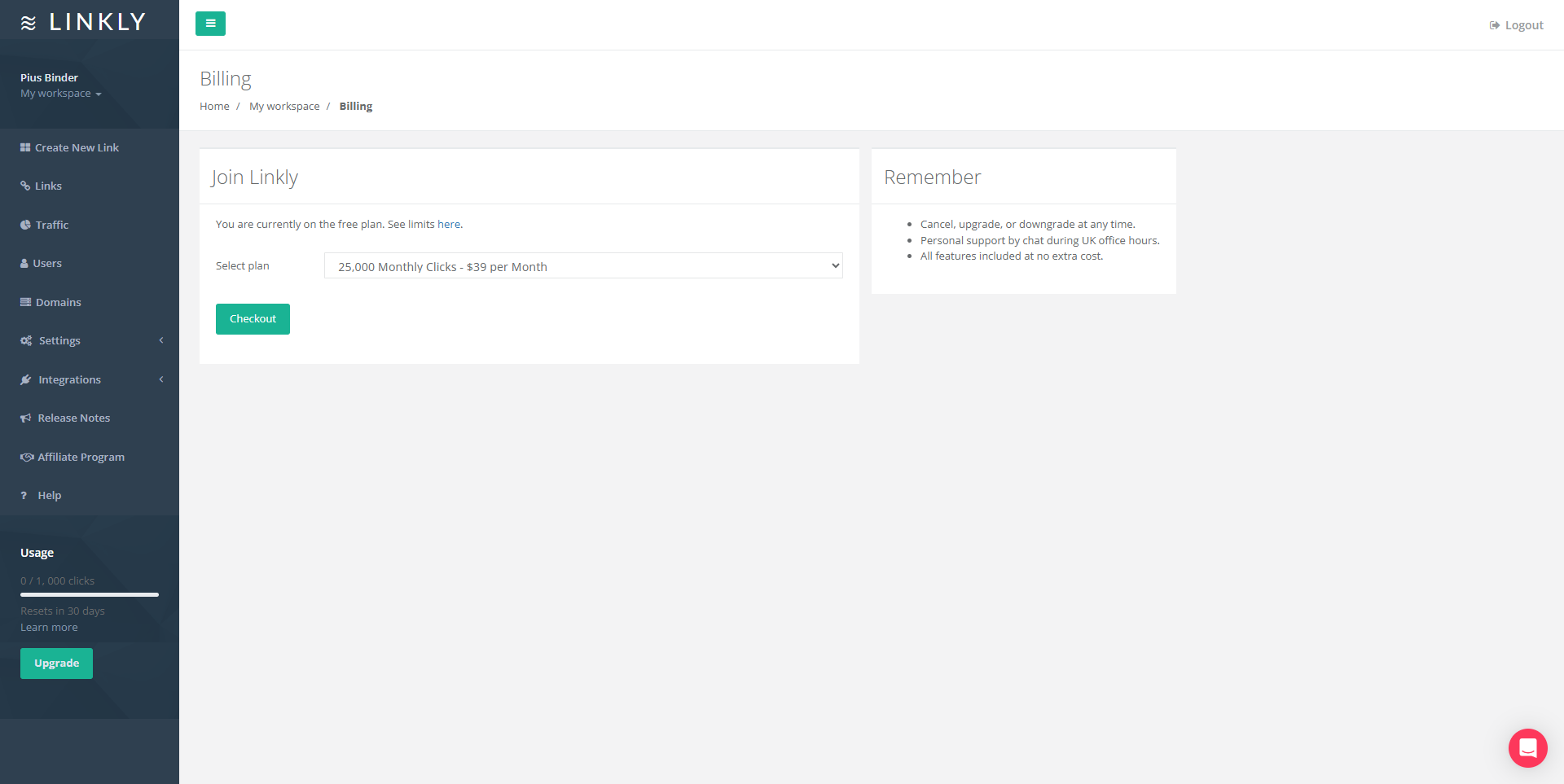Click the Usage heading in sidebar
This screenshot has height=784, width=1564.
click(37, 553)
